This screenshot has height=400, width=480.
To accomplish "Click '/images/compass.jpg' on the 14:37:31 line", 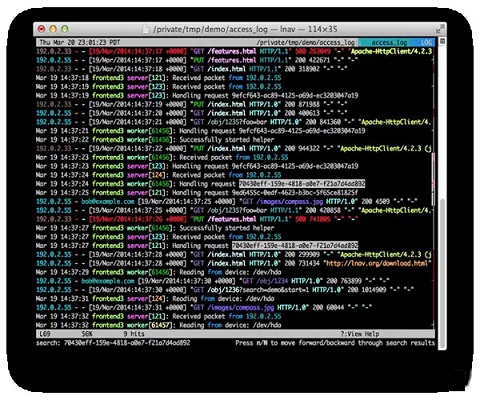I will [x=240, y=307].
